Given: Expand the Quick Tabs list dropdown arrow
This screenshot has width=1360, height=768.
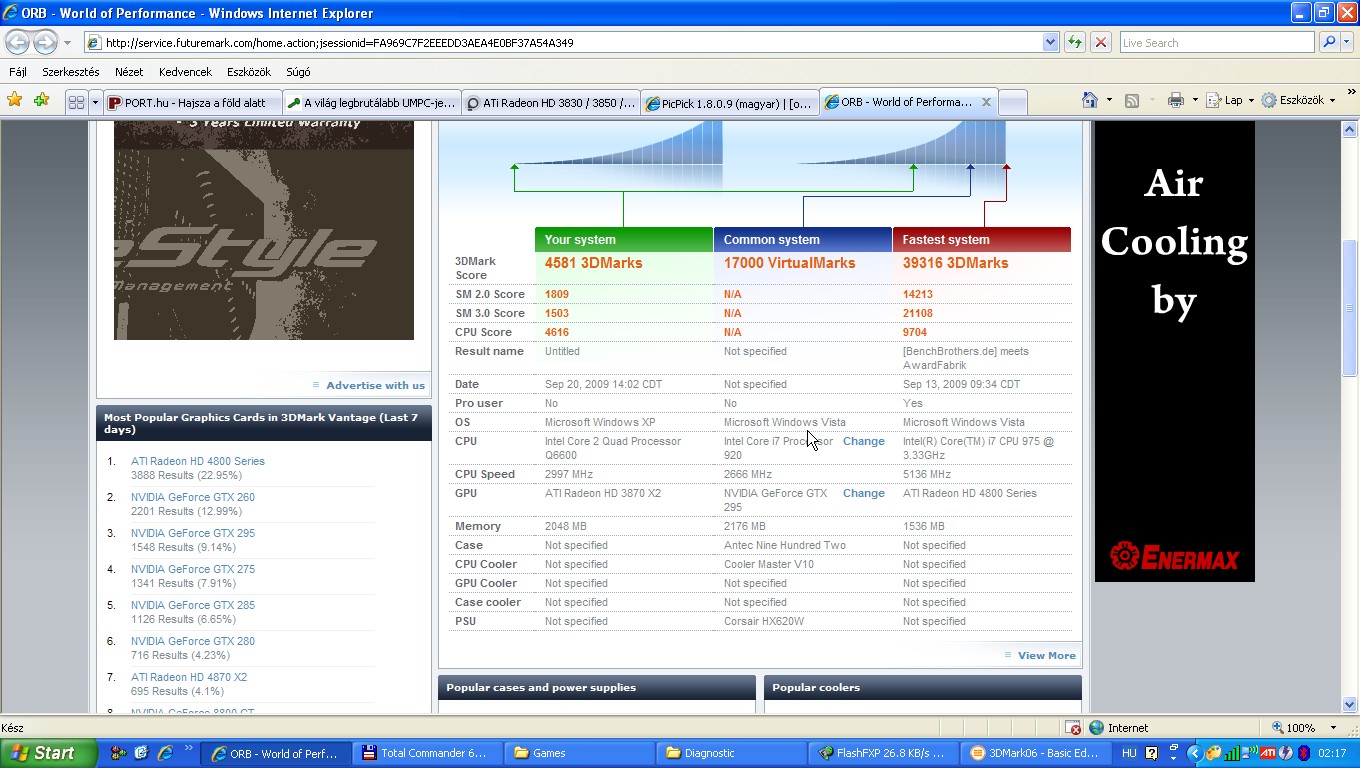Looking at the screenshot, I should tap(95, 102).
